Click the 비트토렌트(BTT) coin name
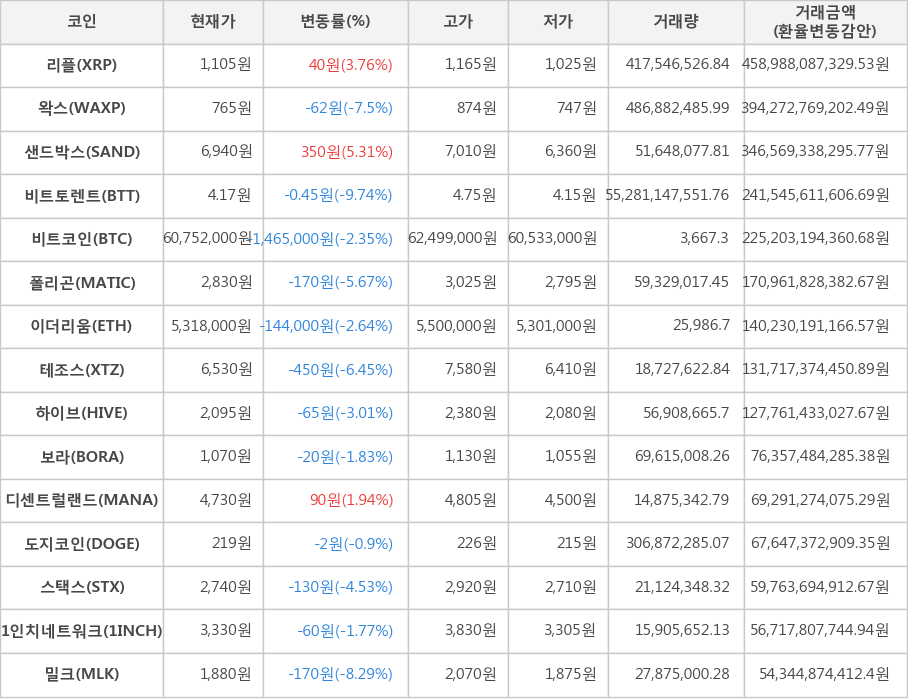The width and height of the screenshot is (908, 700). point(82,195)
